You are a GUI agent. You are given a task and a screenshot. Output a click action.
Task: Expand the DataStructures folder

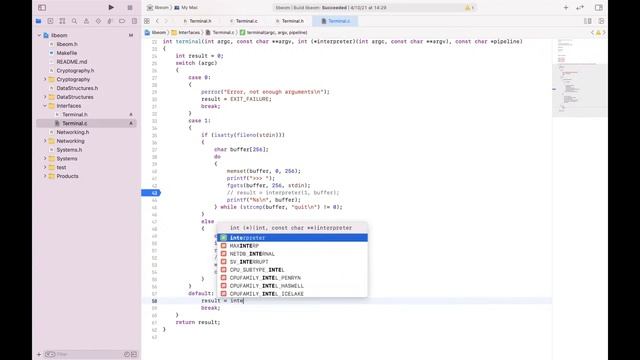[45, 97]
